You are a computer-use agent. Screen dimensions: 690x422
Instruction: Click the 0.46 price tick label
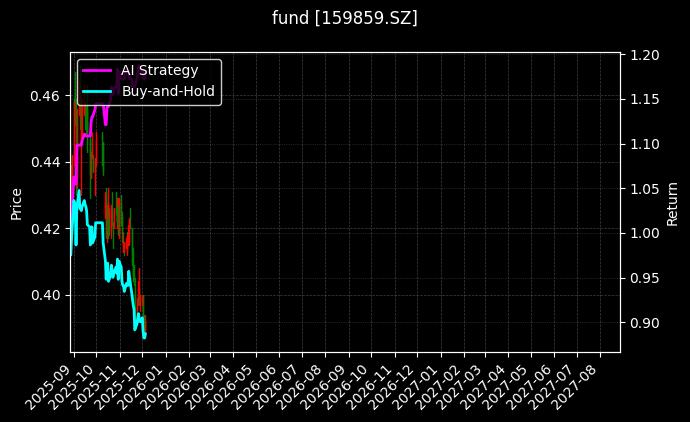click(x=45, y=96)
